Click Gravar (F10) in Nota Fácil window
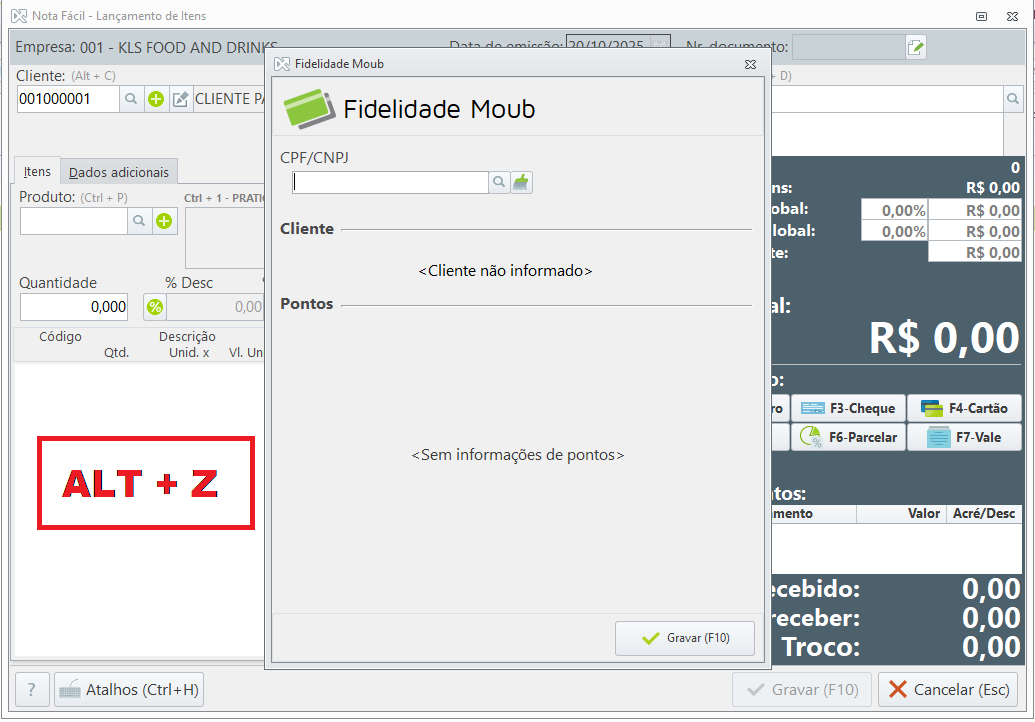The width and height of the screenshot is (1035, 722). coord(801,690)
